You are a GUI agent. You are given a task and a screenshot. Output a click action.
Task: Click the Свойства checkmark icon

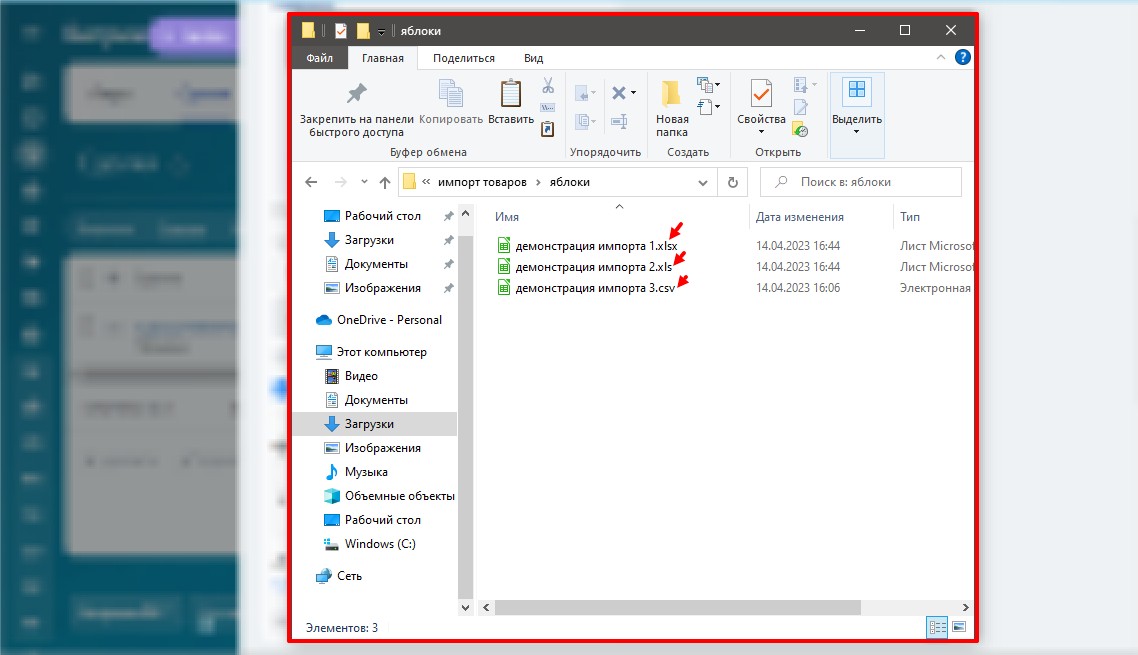point(761,94)
